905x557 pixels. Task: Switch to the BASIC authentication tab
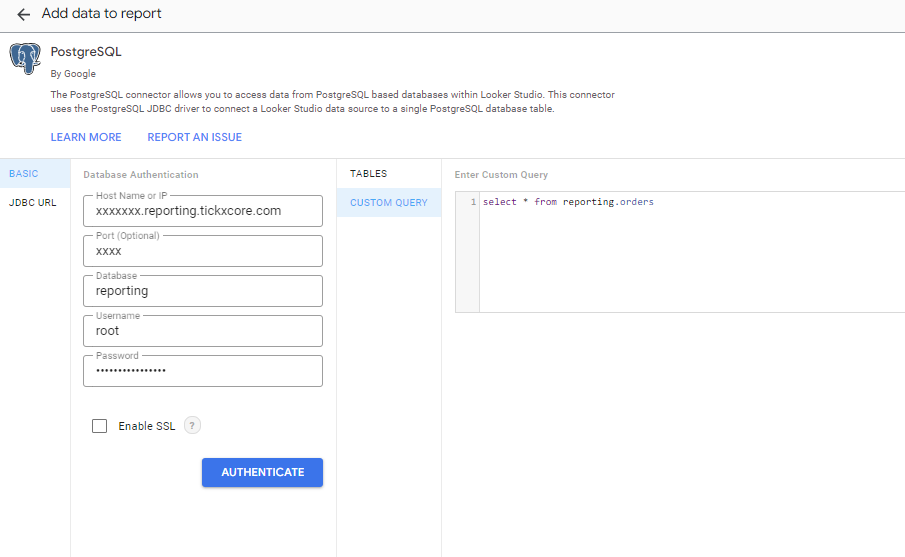[24, 174]
